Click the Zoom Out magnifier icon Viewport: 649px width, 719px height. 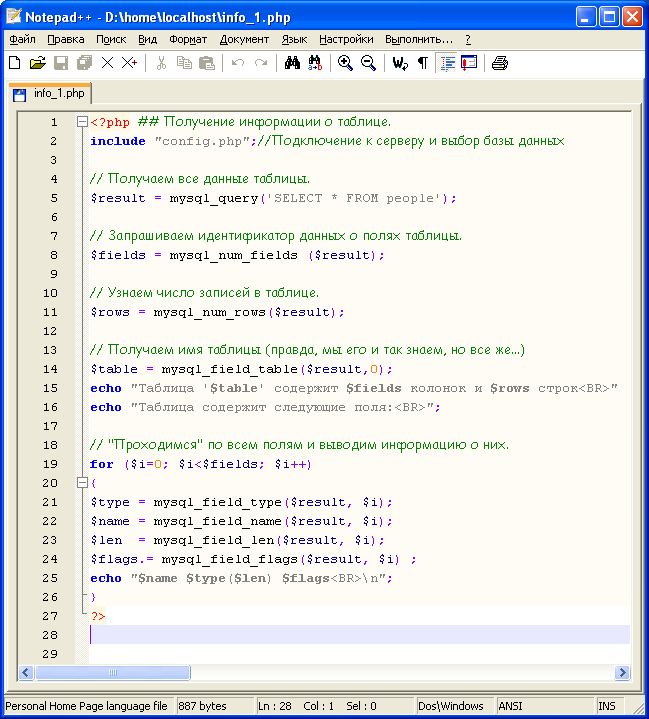pyautogui.click(x=368, y=63)
